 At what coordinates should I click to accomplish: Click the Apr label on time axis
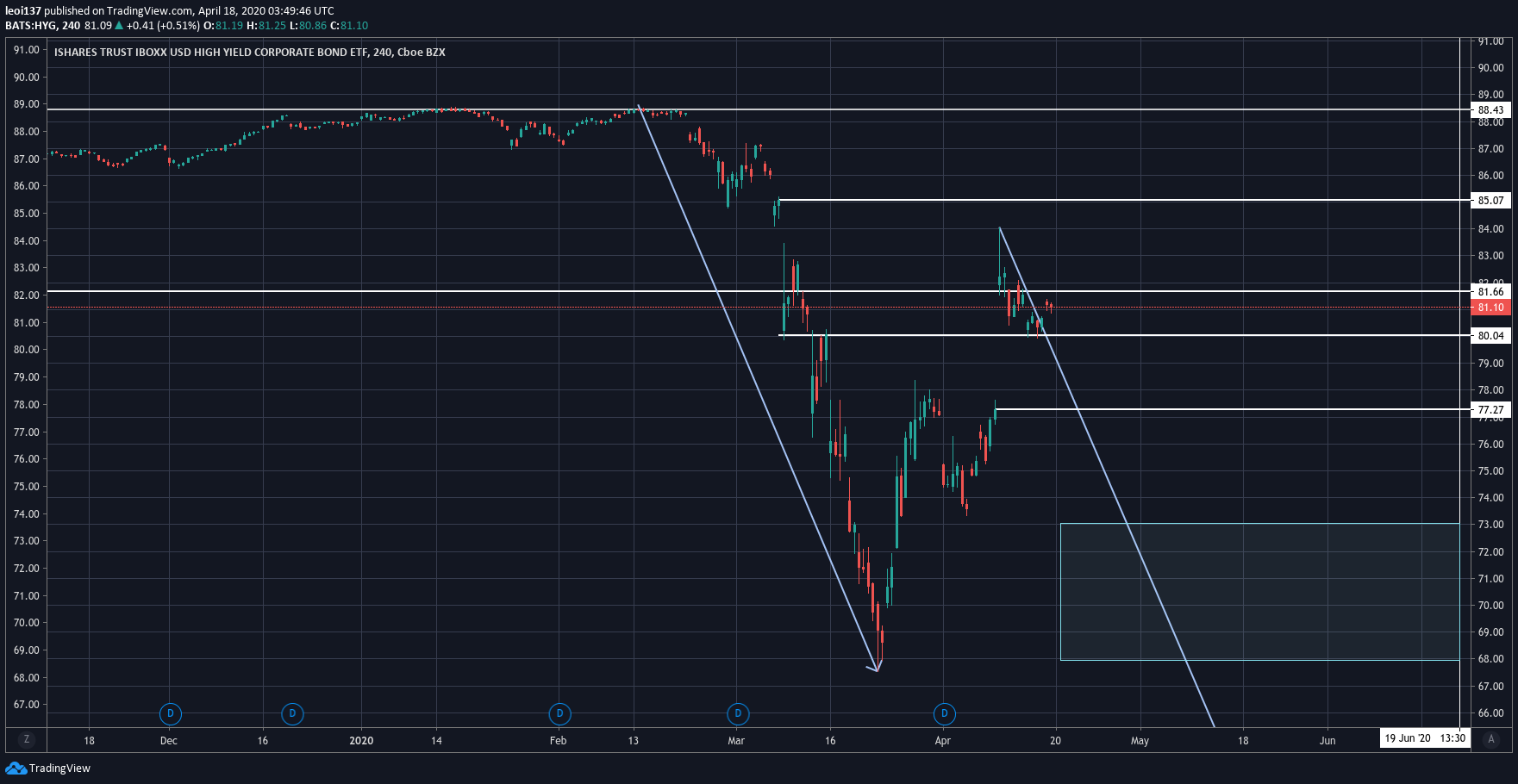943,741
